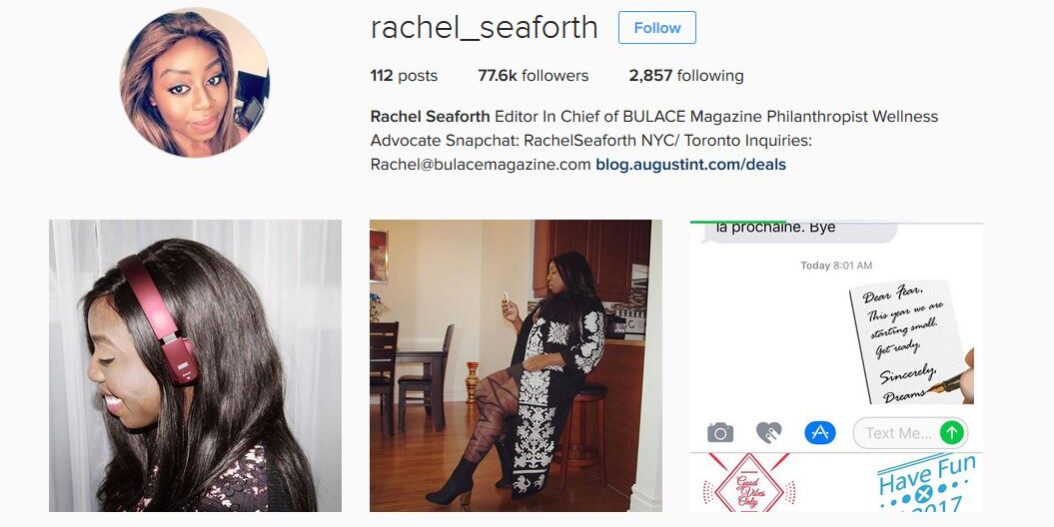1054x527 pixels.
Task: Tap the camera icon in message bar
Action: 720,432
